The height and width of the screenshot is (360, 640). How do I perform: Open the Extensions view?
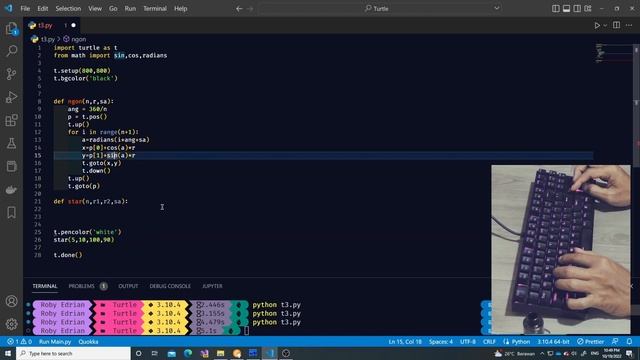pyautogui.click(x=11, y=120)
